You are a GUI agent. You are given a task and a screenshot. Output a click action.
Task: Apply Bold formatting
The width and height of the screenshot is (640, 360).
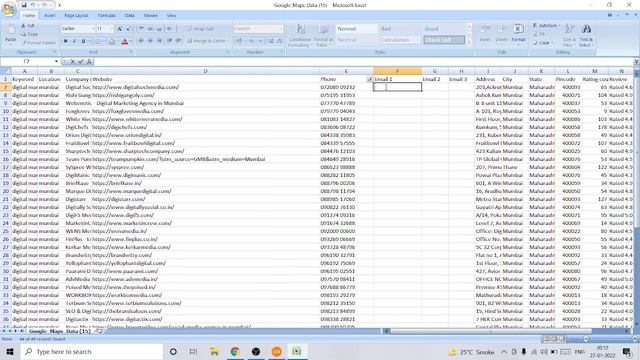65,41
